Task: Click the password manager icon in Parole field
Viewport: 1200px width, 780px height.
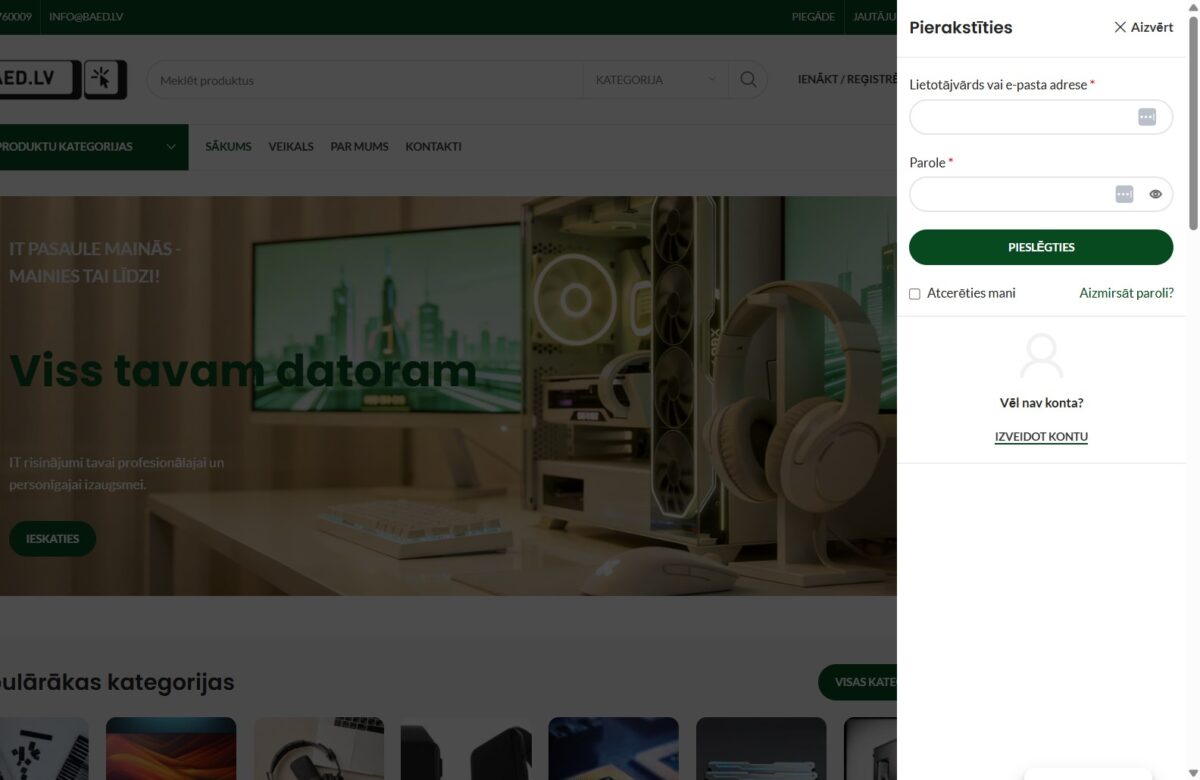Action: coord(1124,194)
